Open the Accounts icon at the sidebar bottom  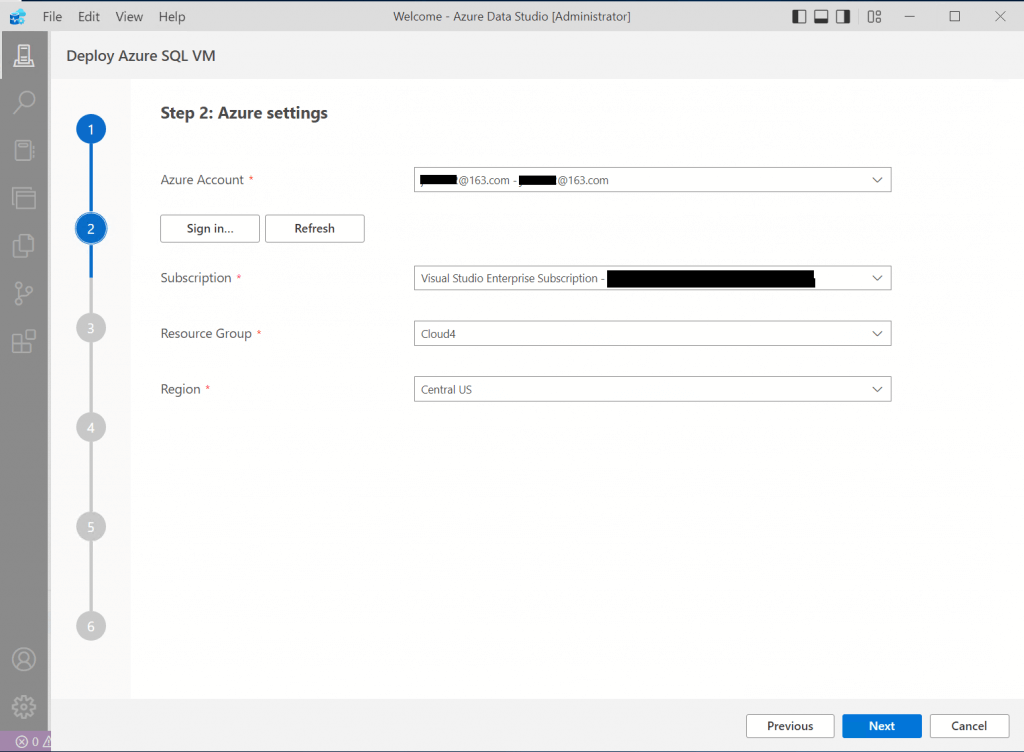[24, 659]
